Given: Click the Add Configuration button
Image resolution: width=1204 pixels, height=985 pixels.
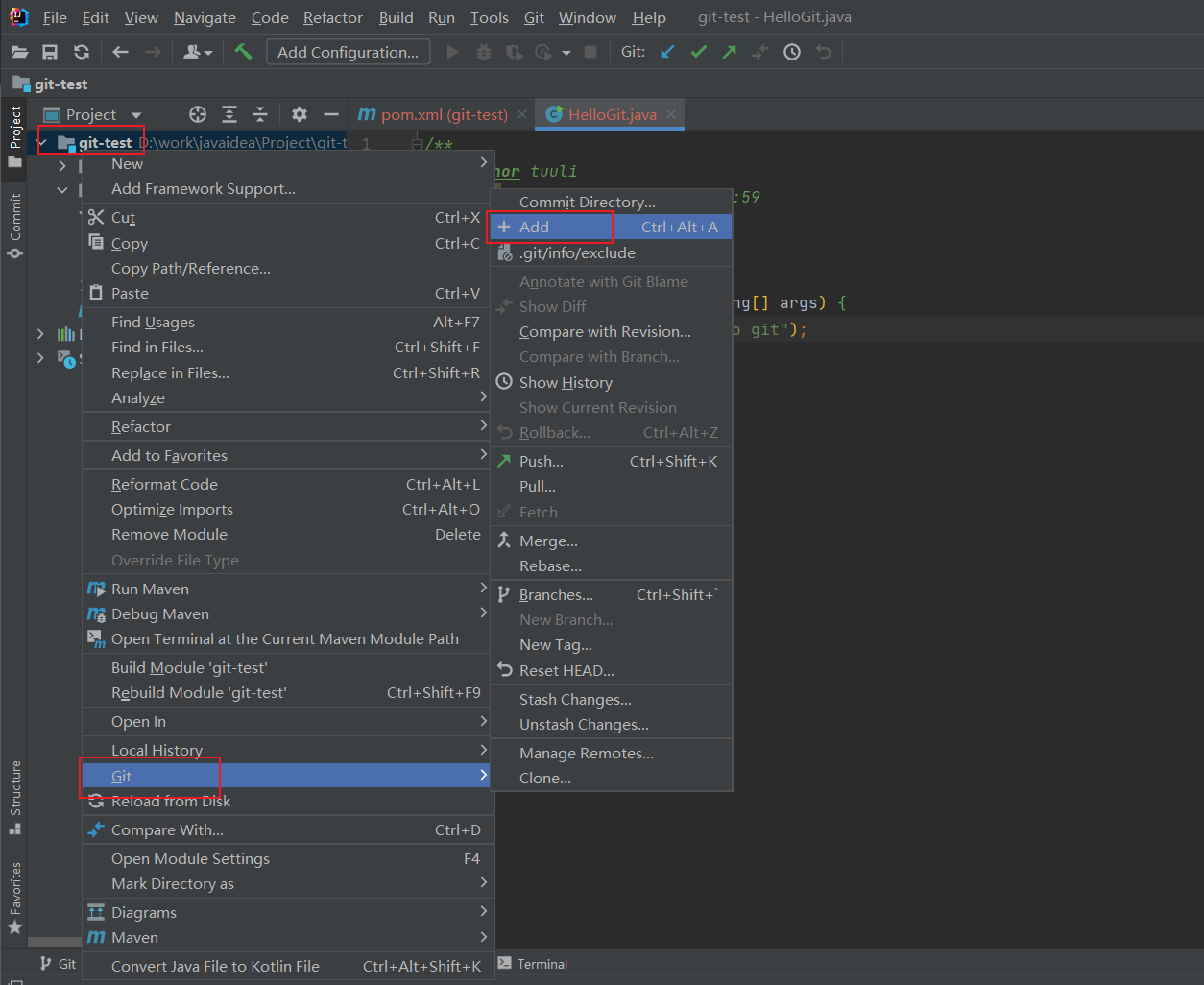Looking at the screenshot, I should (348, 52).
